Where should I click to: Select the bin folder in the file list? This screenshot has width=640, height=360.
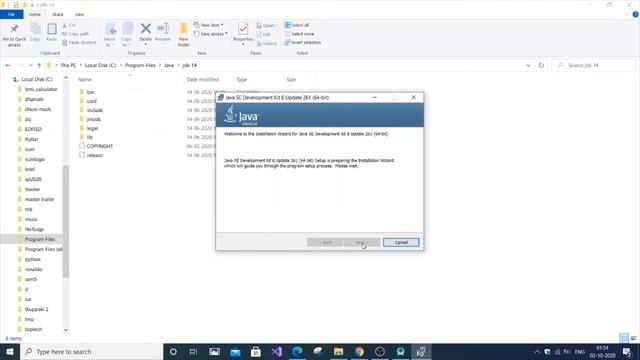(x=90, y=92)
